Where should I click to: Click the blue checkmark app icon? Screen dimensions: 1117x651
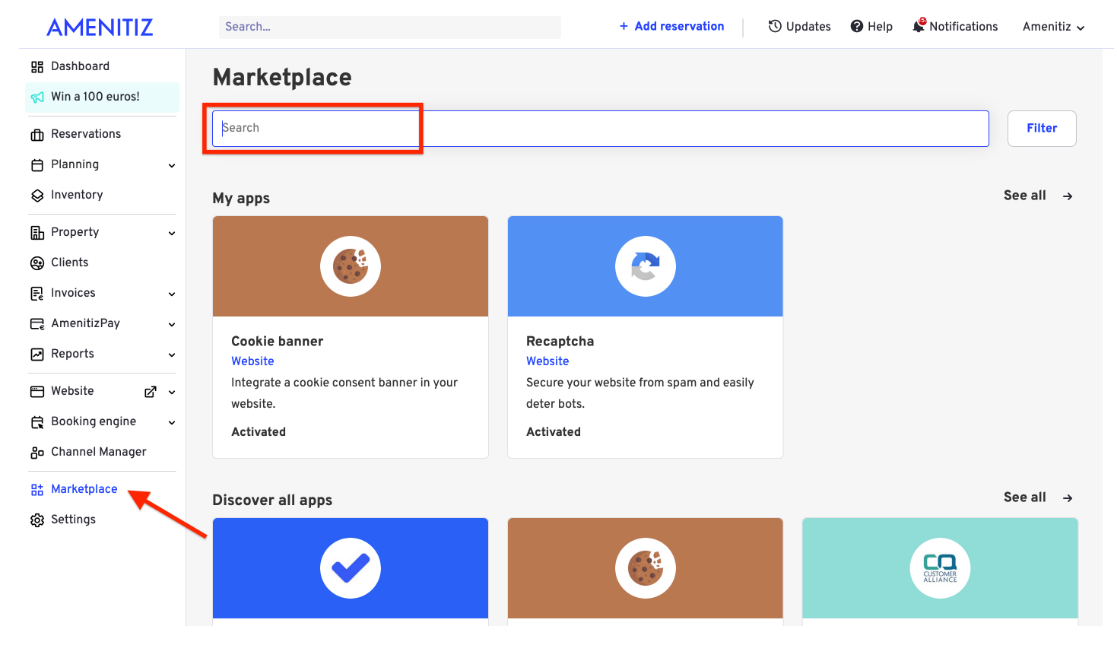(350, 568)
